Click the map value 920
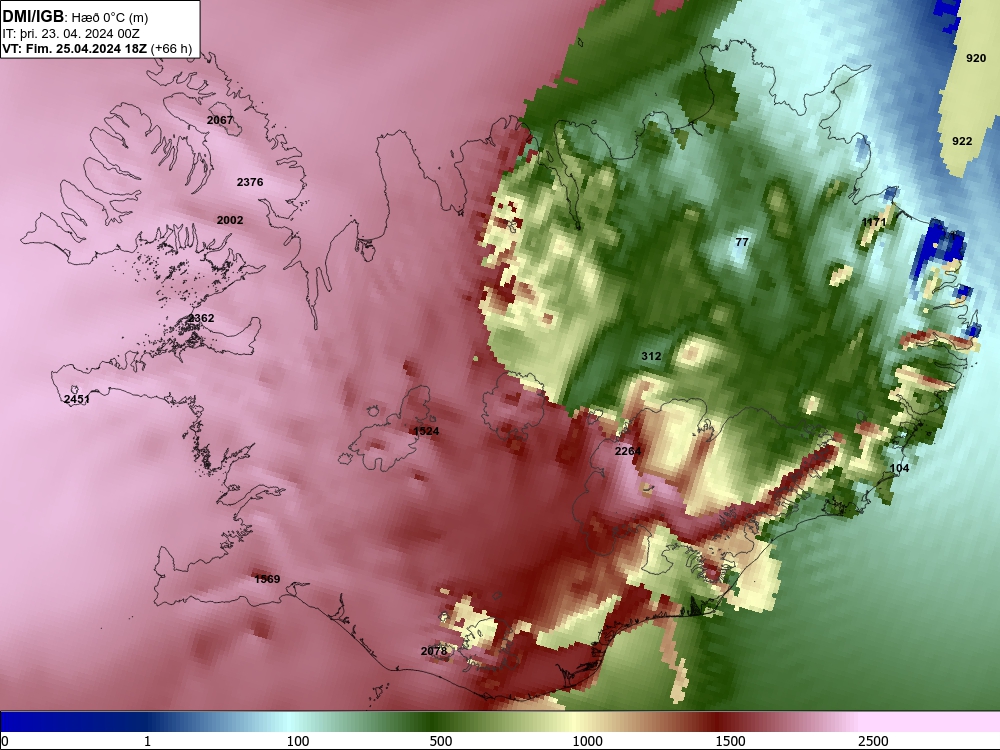 pyautogui.click(x=976, y=58)
